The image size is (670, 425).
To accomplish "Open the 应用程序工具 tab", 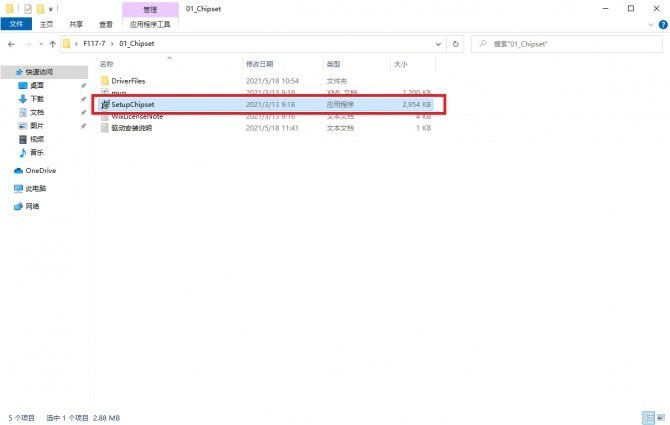I will 150,24.
